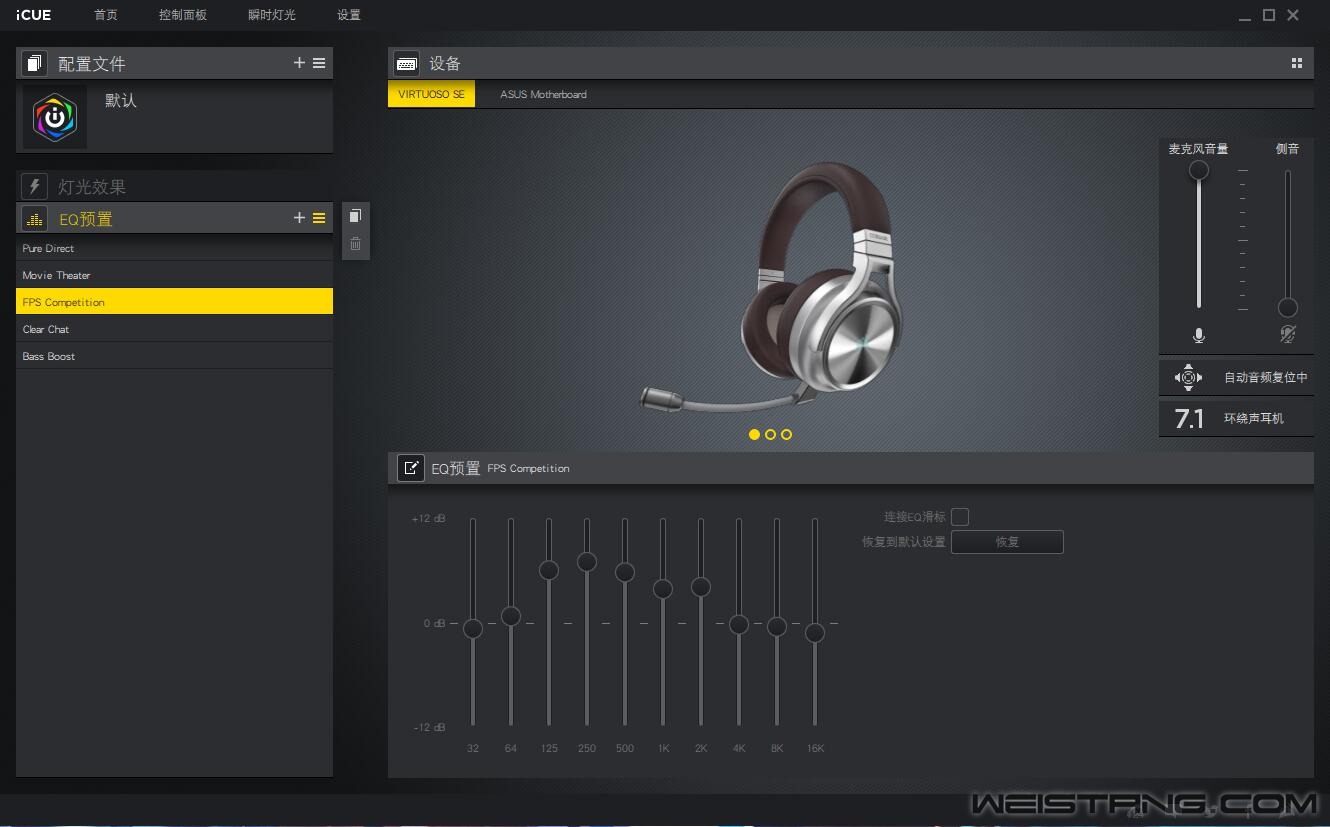Click the 配置文件 section header

(92, 64)
